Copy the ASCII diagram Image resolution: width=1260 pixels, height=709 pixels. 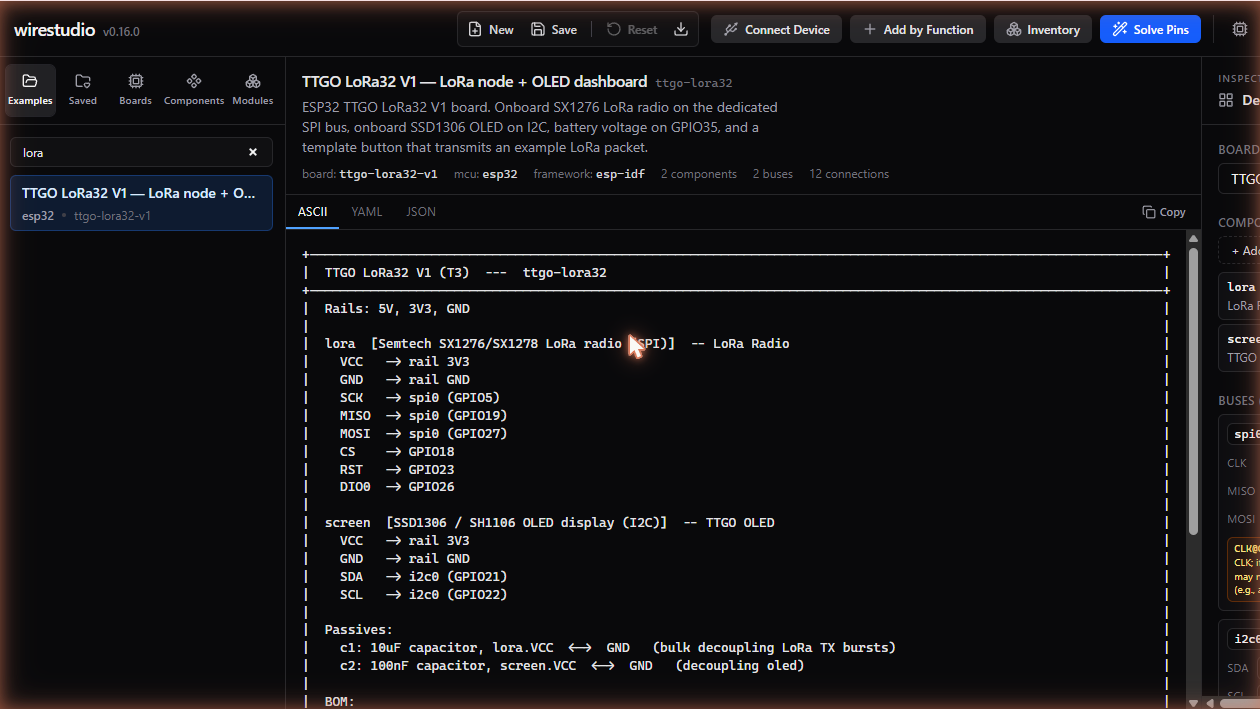tap(1164, 212)
